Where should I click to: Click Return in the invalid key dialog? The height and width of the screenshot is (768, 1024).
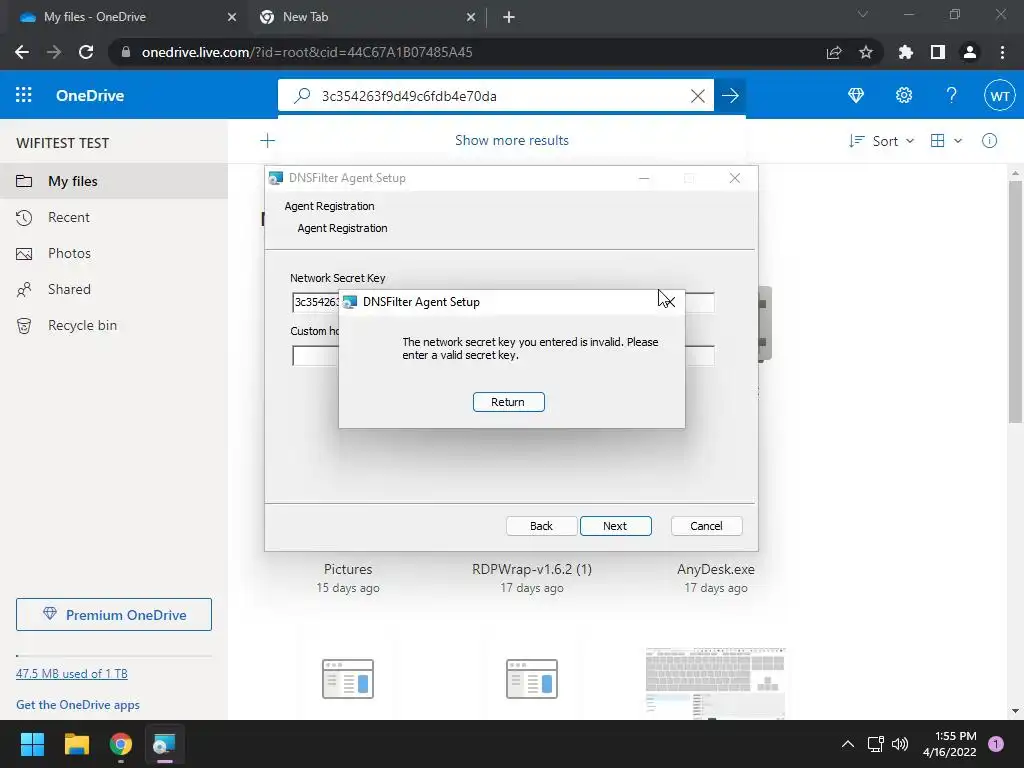pyautogui.click(x=508, y=402)
